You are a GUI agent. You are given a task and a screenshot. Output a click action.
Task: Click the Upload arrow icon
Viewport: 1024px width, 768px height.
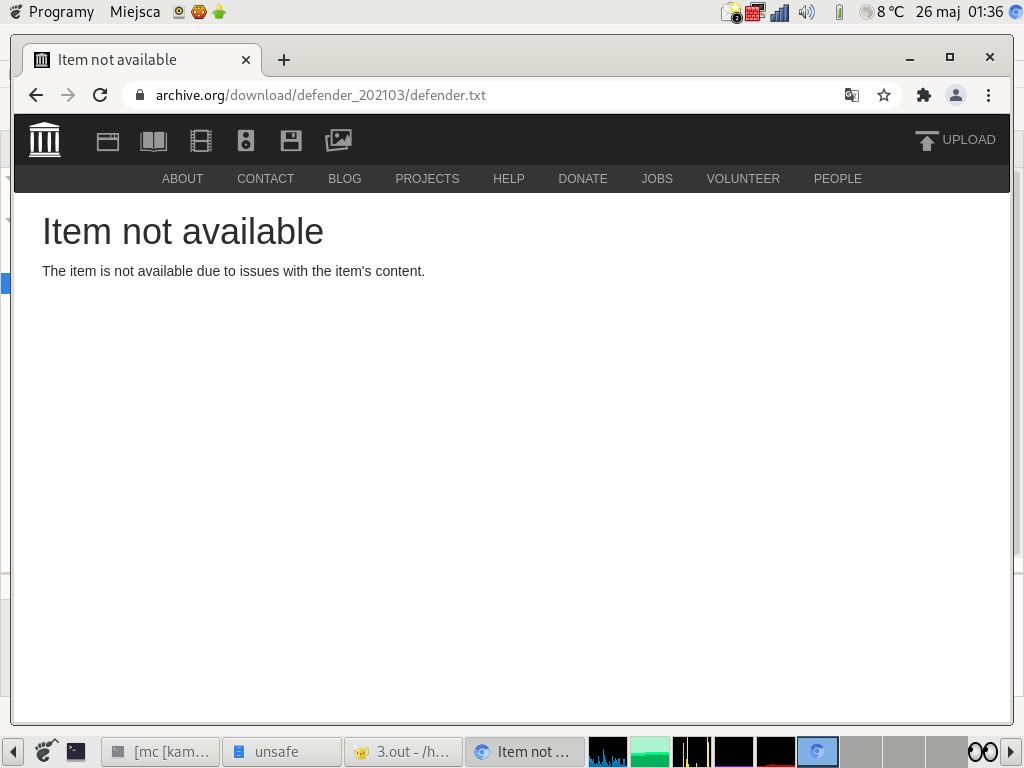pyautogui.click(x=925, y=139)
